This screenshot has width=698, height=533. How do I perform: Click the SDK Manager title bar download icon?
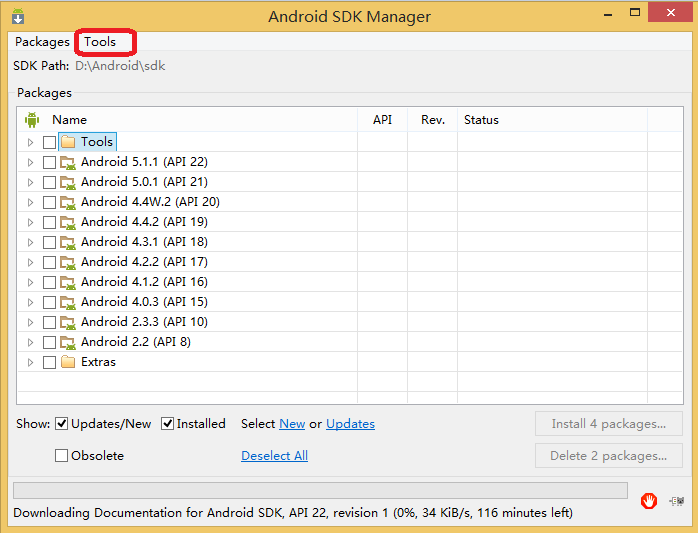(x=18, y=17)
